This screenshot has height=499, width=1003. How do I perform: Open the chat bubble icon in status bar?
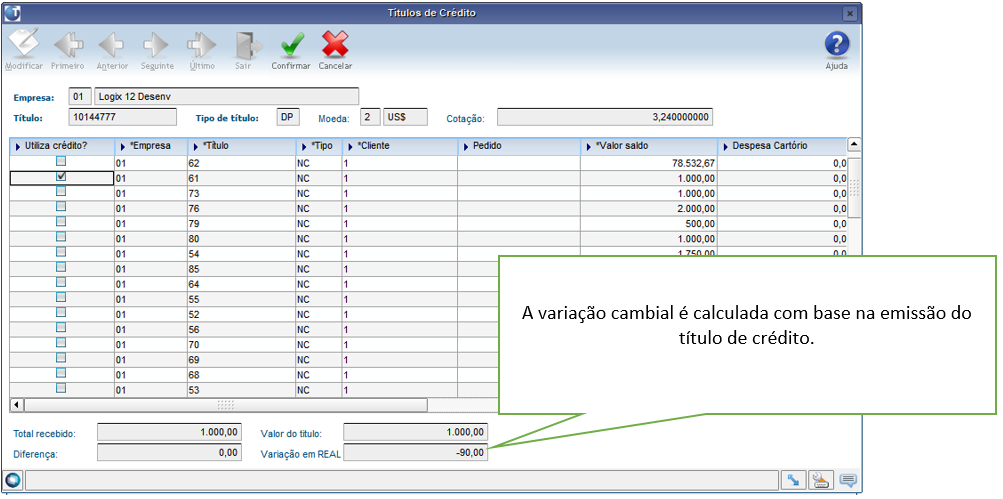point(848,480)
